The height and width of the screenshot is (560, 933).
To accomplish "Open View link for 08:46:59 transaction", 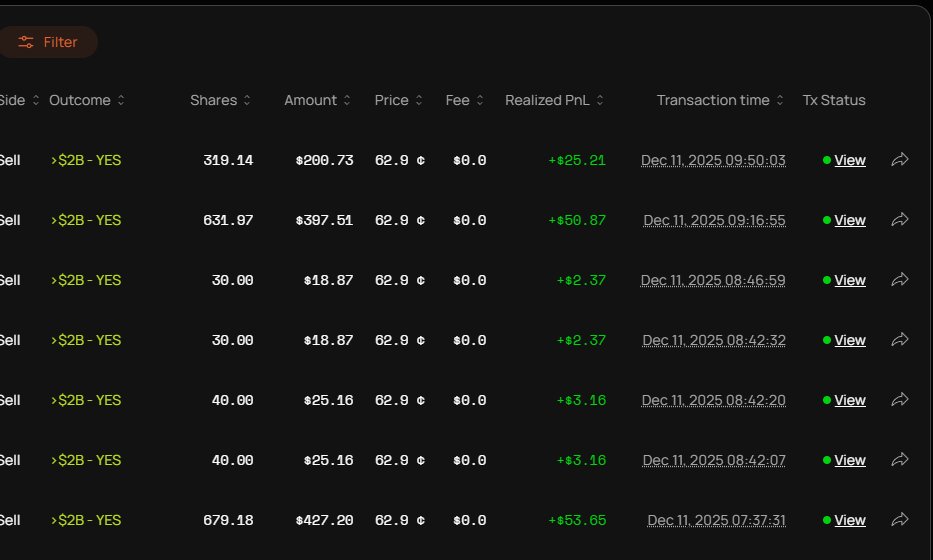I will pyautogui.click(x=850, y=280).
